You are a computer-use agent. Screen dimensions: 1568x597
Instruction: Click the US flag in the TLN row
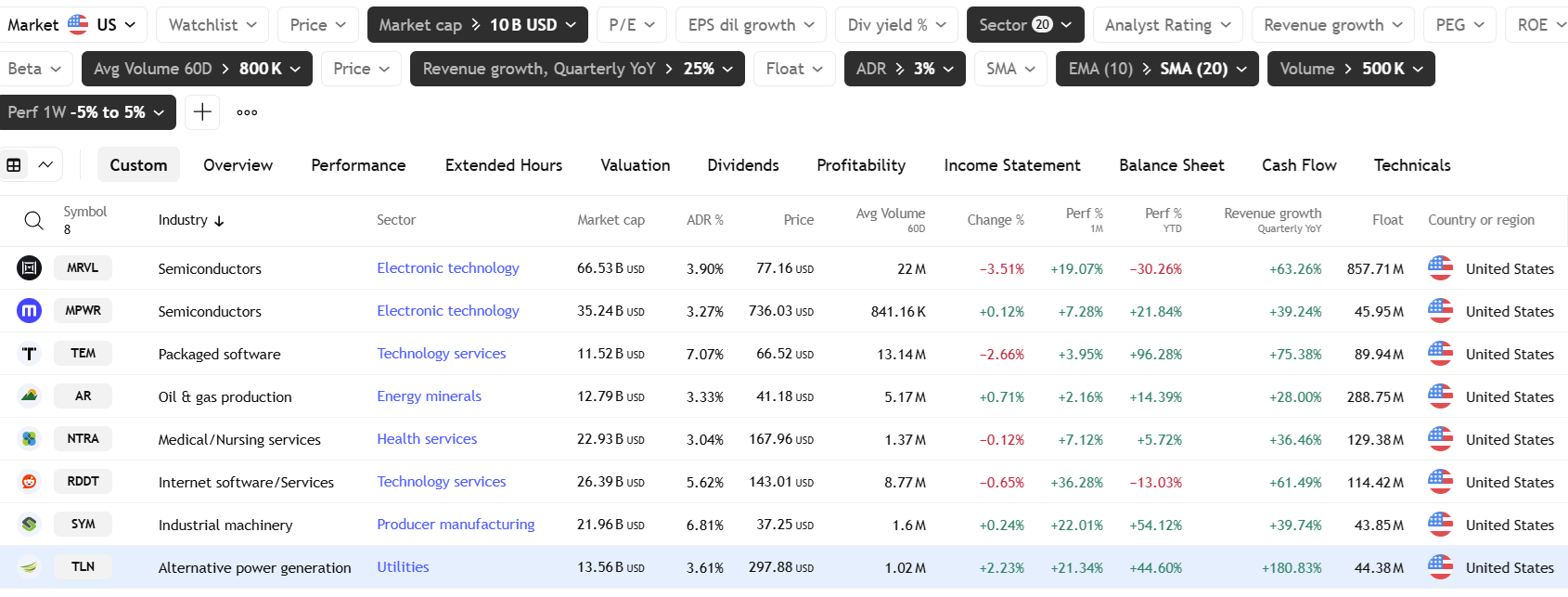(x=1440, y=567)
